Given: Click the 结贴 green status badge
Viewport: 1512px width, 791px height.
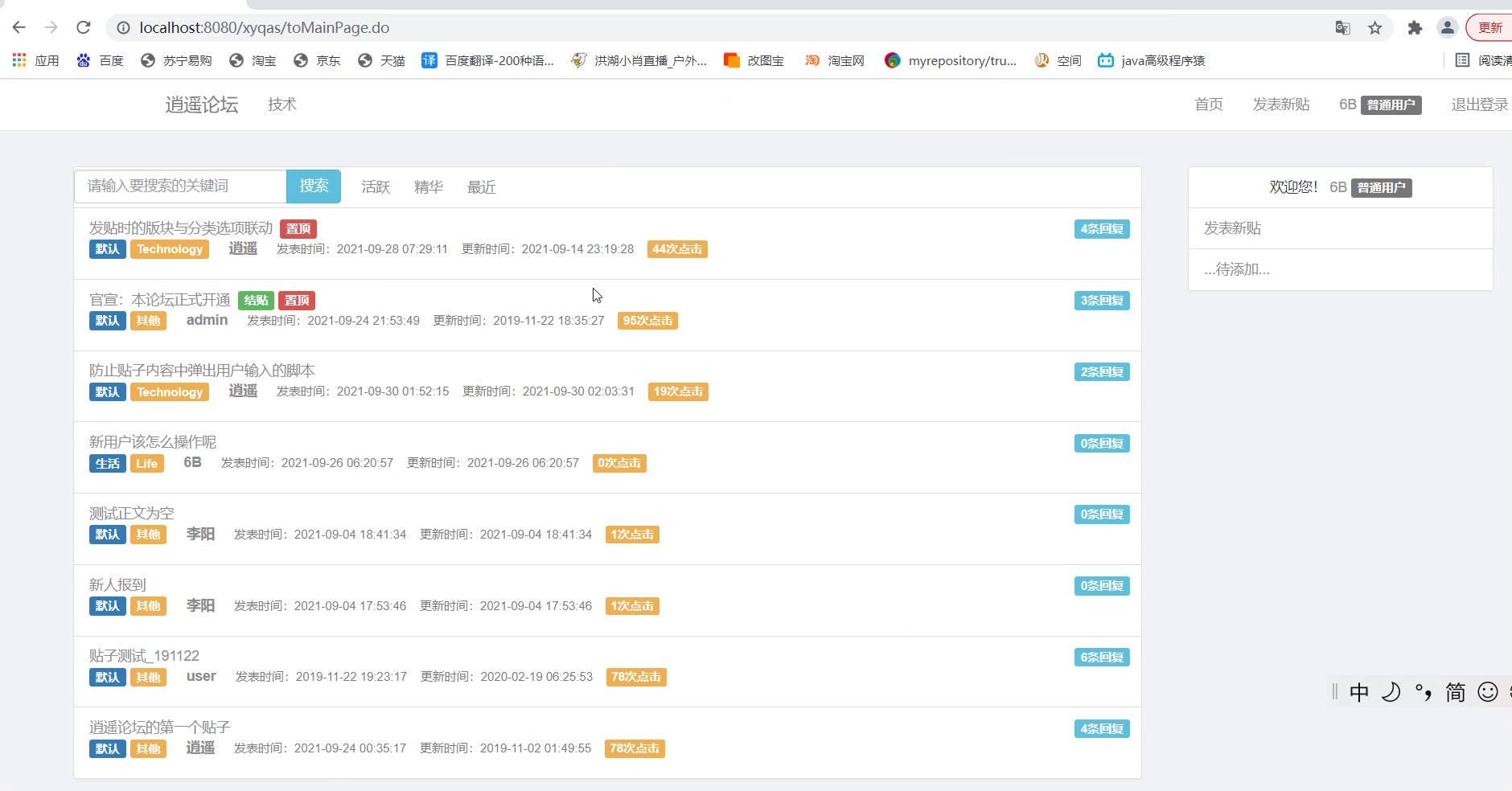Looking at the screenshot, I should tap(256, 301).
